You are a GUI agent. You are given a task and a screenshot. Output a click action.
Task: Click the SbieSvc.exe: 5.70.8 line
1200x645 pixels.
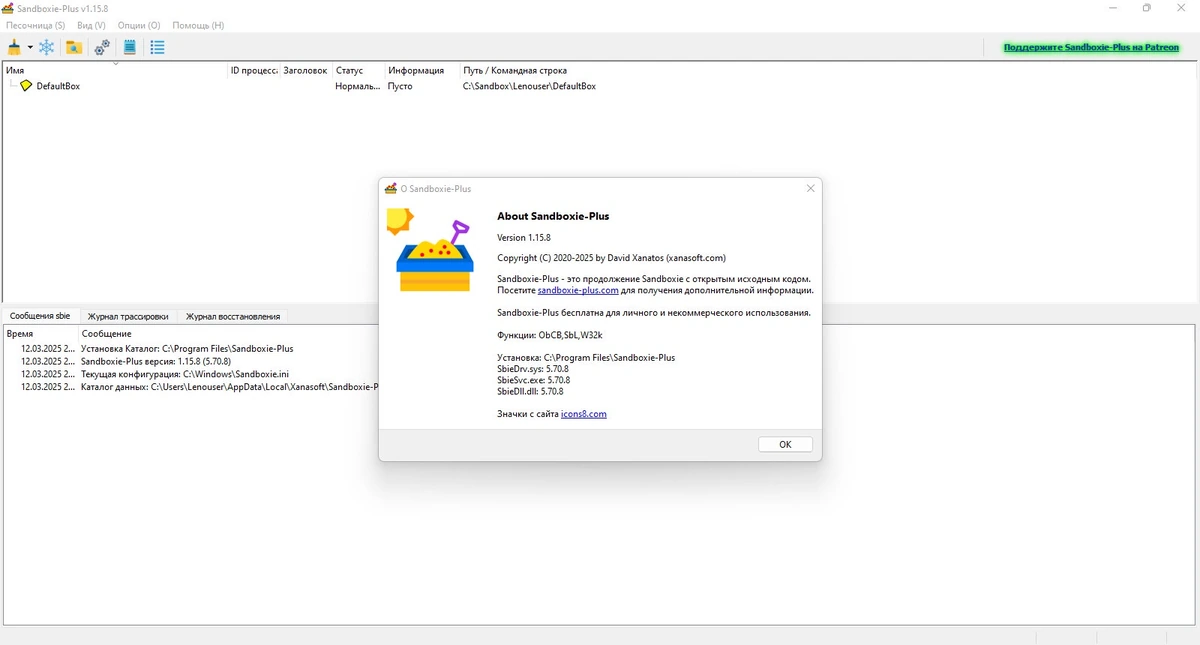coord(533,380)
